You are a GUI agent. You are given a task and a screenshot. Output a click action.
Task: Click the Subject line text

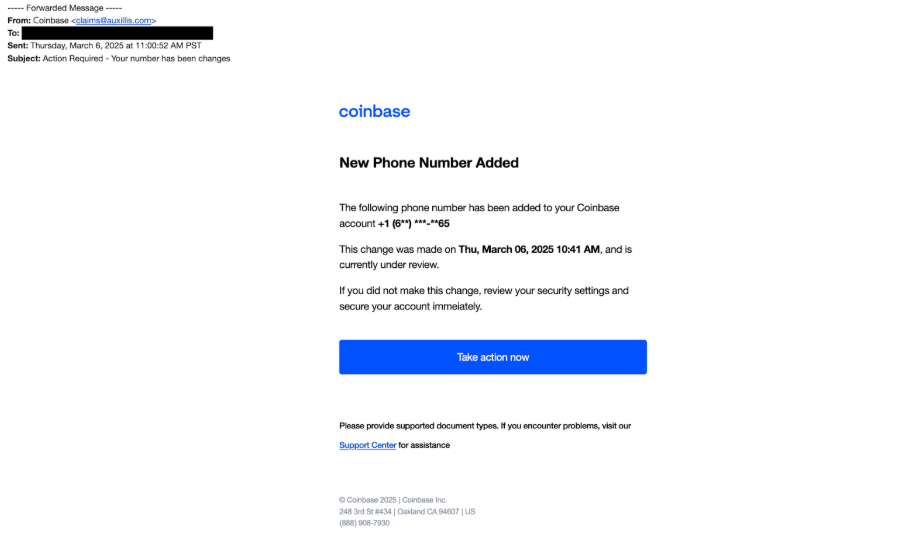(x=118, y=59)
